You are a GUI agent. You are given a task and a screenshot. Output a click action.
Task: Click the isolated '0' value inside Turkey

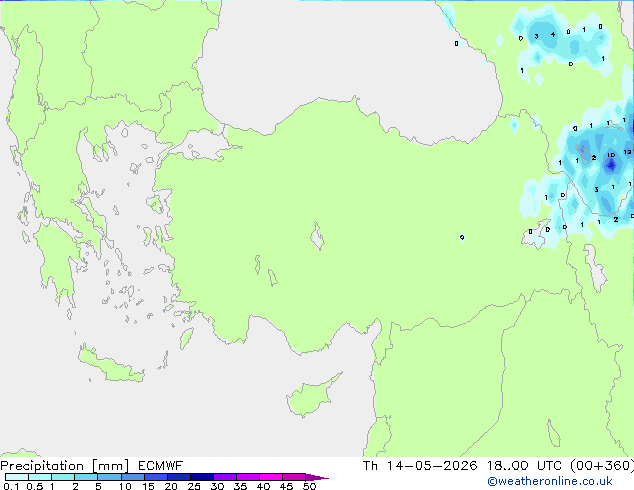(462, 237)
